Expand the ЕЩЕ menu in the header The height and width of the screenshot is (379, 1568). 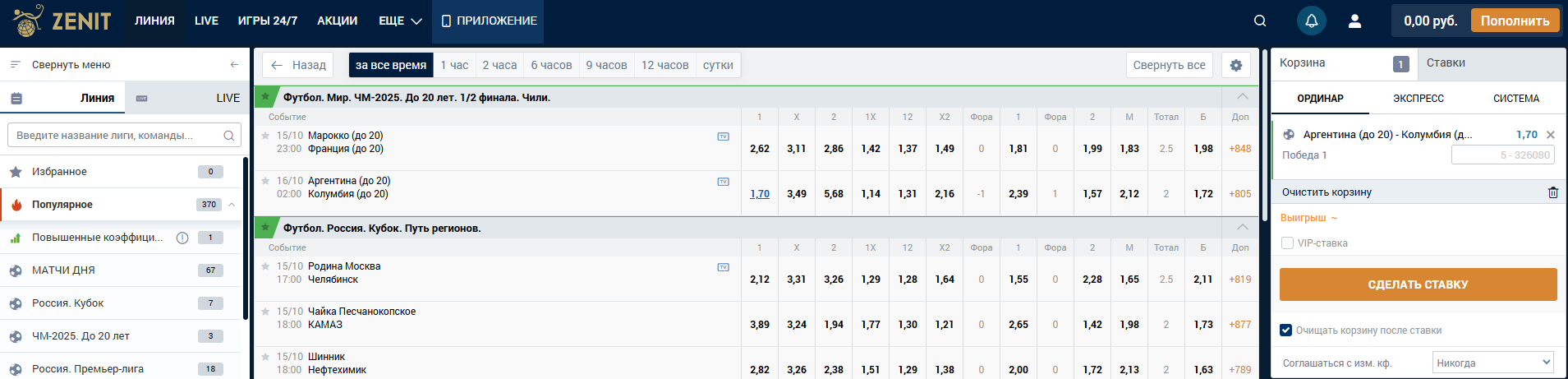[x=400, y=21]
